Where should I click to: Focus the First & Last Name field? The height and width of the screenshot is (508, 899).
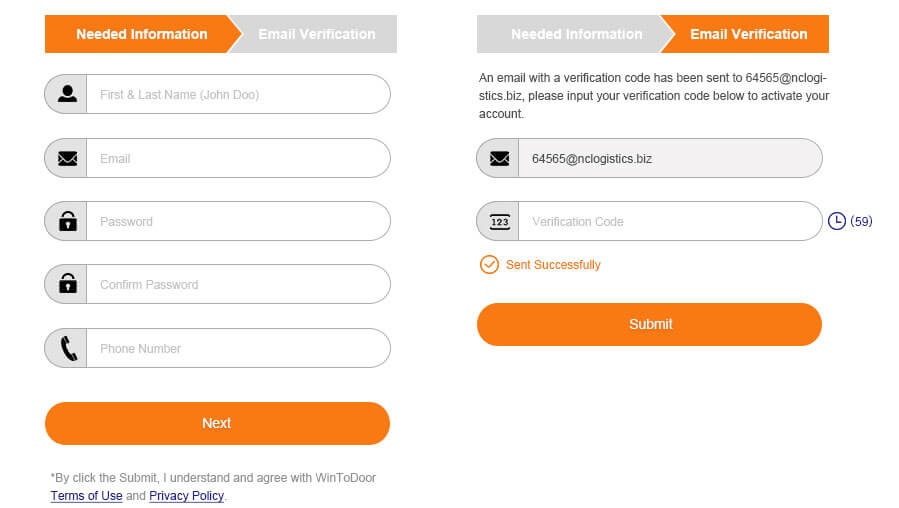236,94
